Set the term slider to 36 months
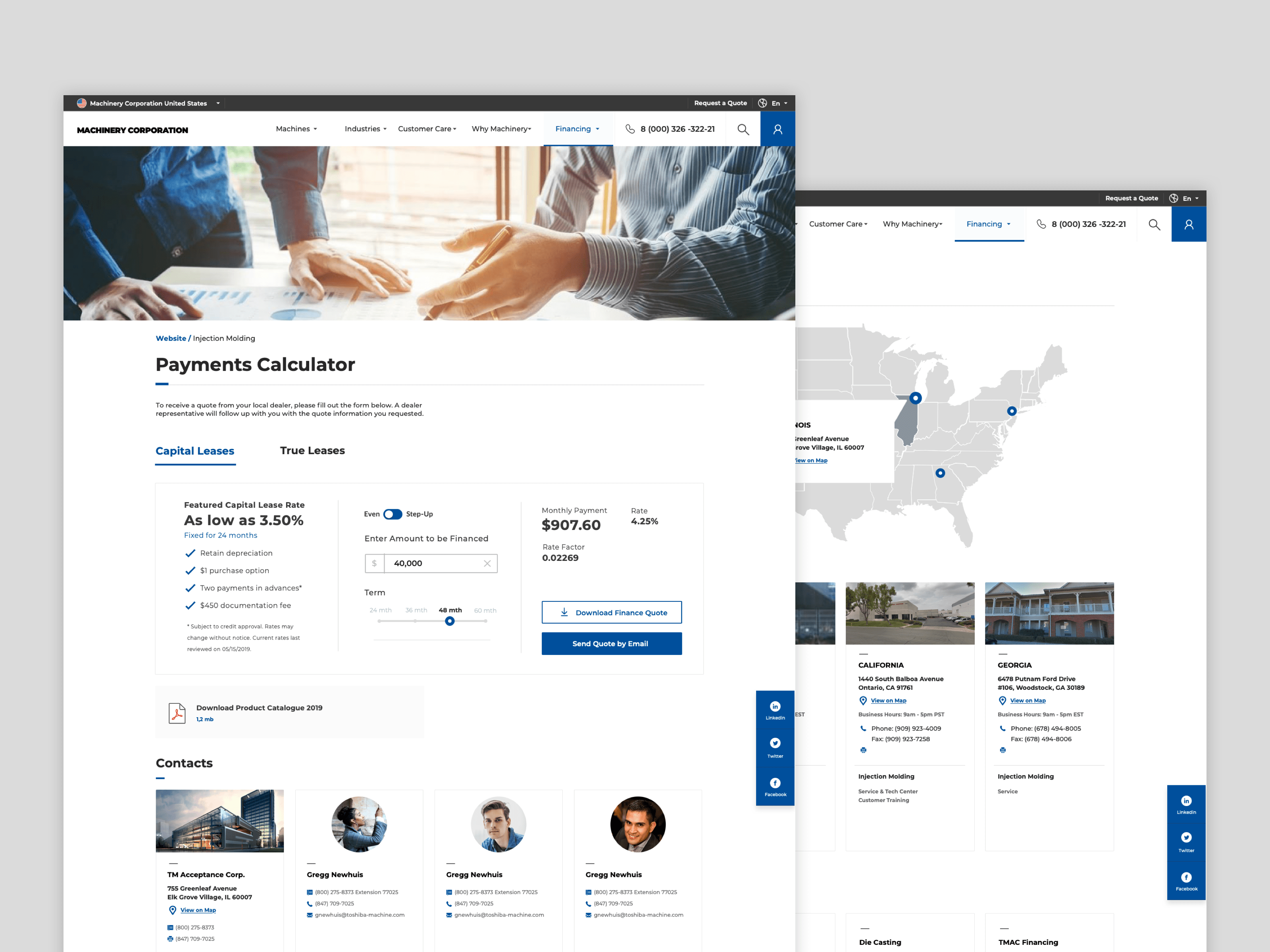1270x952 pixels. 415,621
